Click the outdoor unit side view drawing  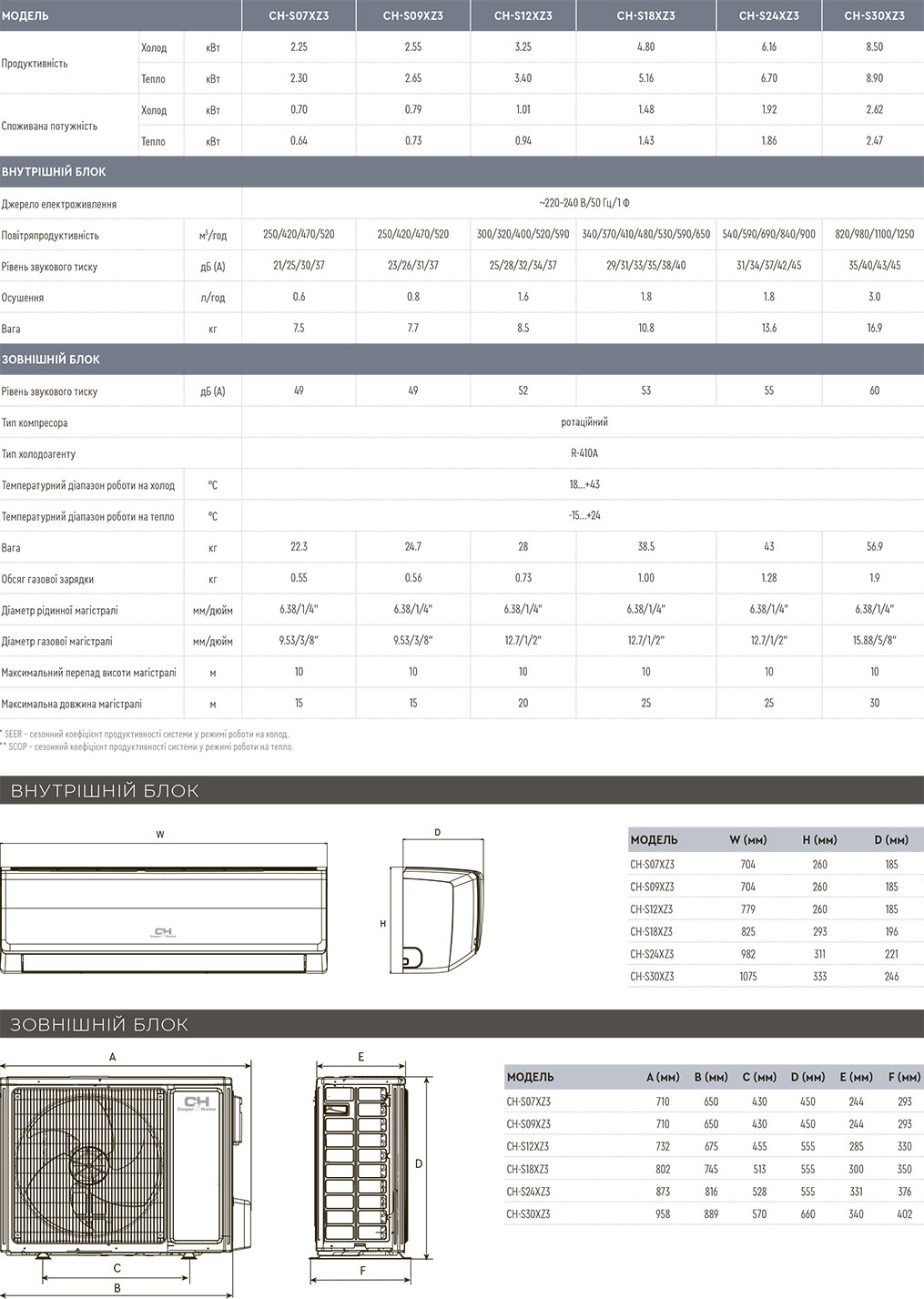click(x=361, y=1168)
